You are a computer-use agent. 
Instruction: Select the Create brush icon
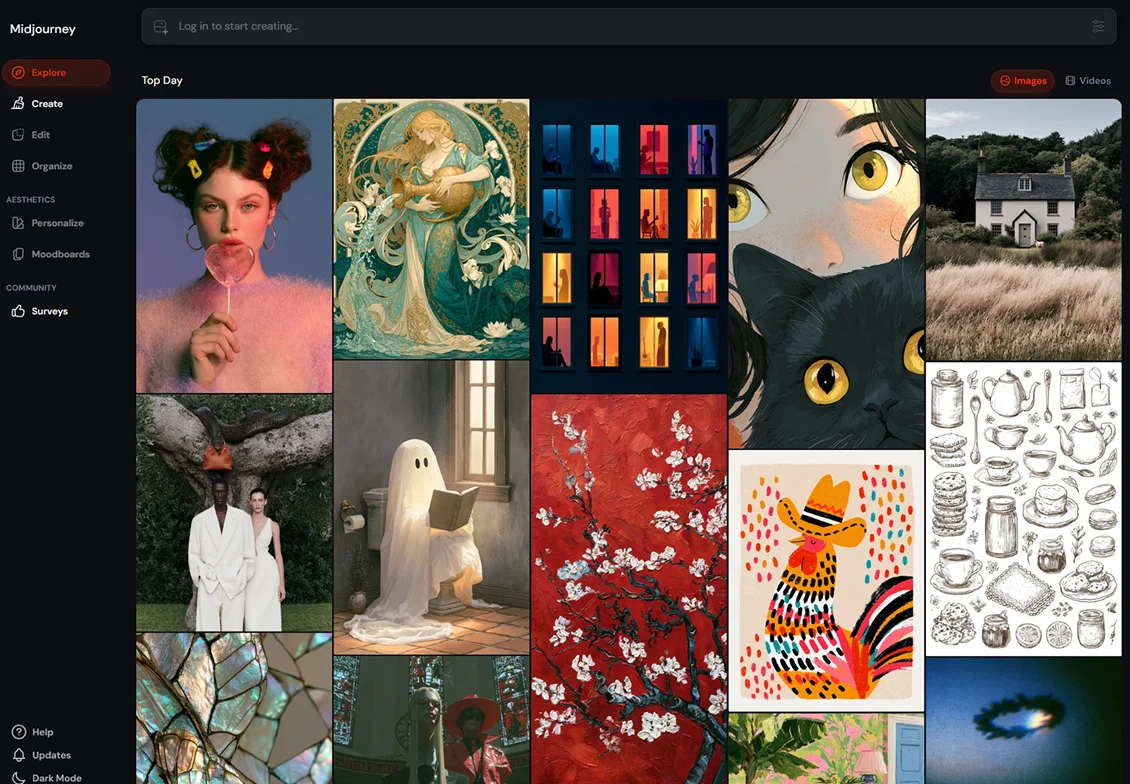(x=18, y=103)
